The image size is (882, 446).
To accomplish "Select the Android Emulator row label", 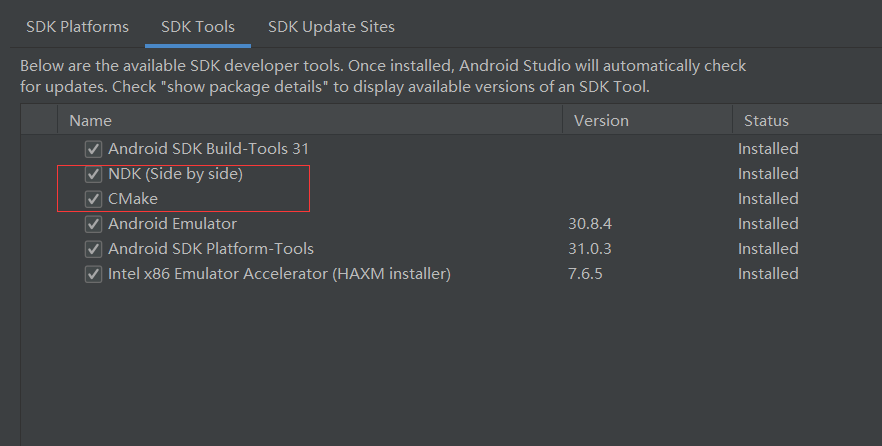I will click(172, 224).
